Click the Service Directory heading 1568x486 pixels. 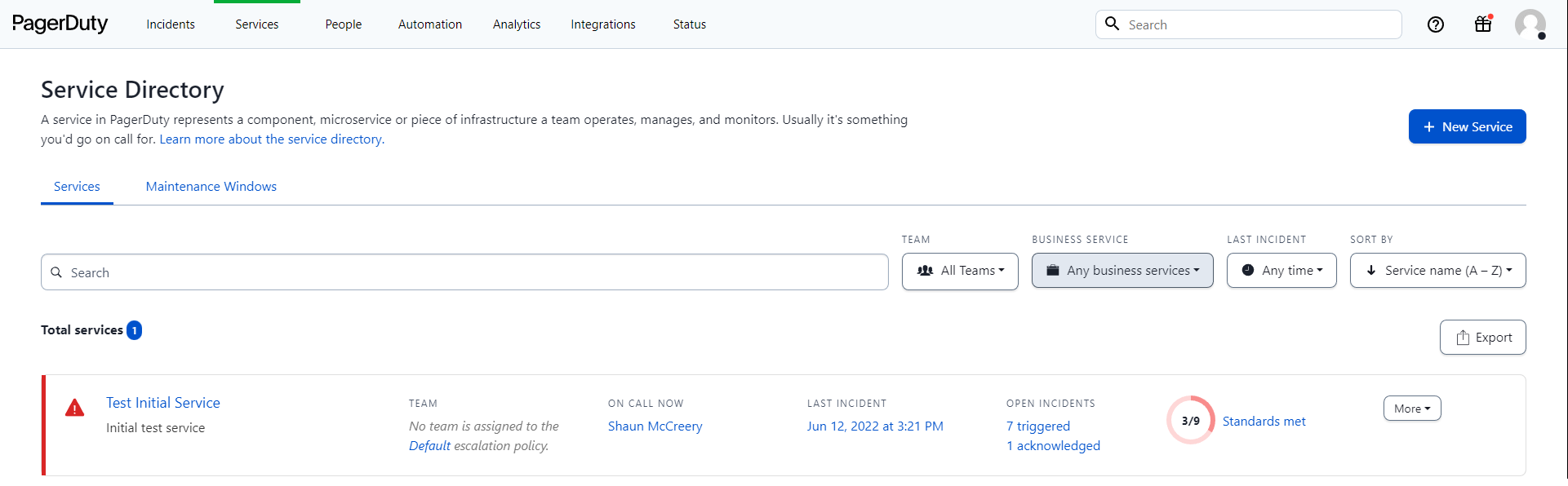pyautogui.click(x=132, y=90)
